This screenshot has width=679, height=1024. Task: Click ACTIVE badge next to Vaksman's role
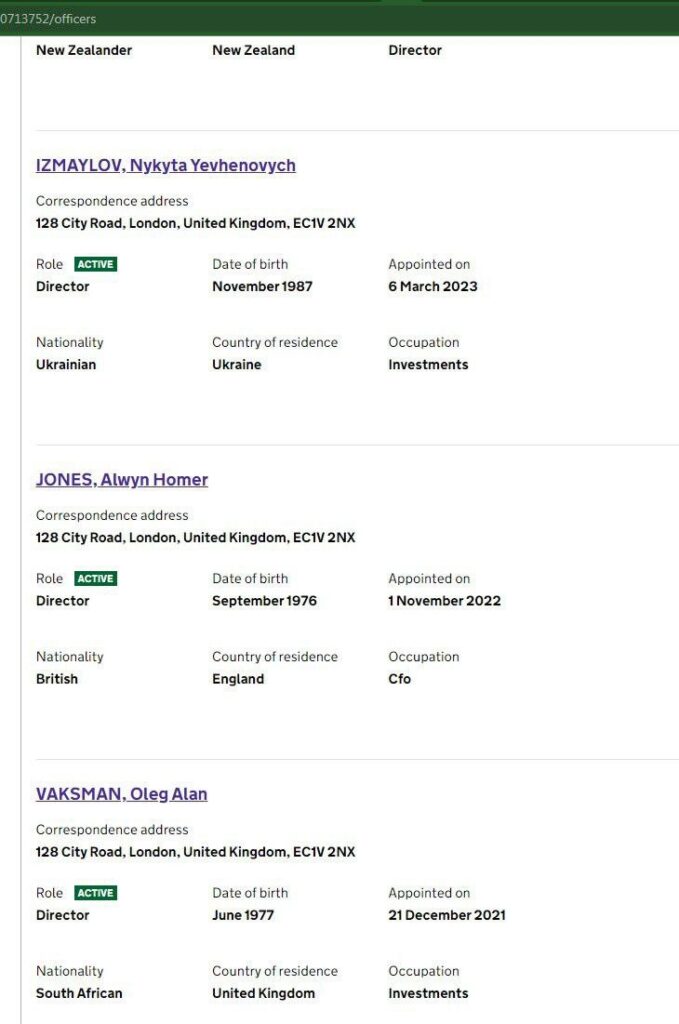click(x=95, y=892)
